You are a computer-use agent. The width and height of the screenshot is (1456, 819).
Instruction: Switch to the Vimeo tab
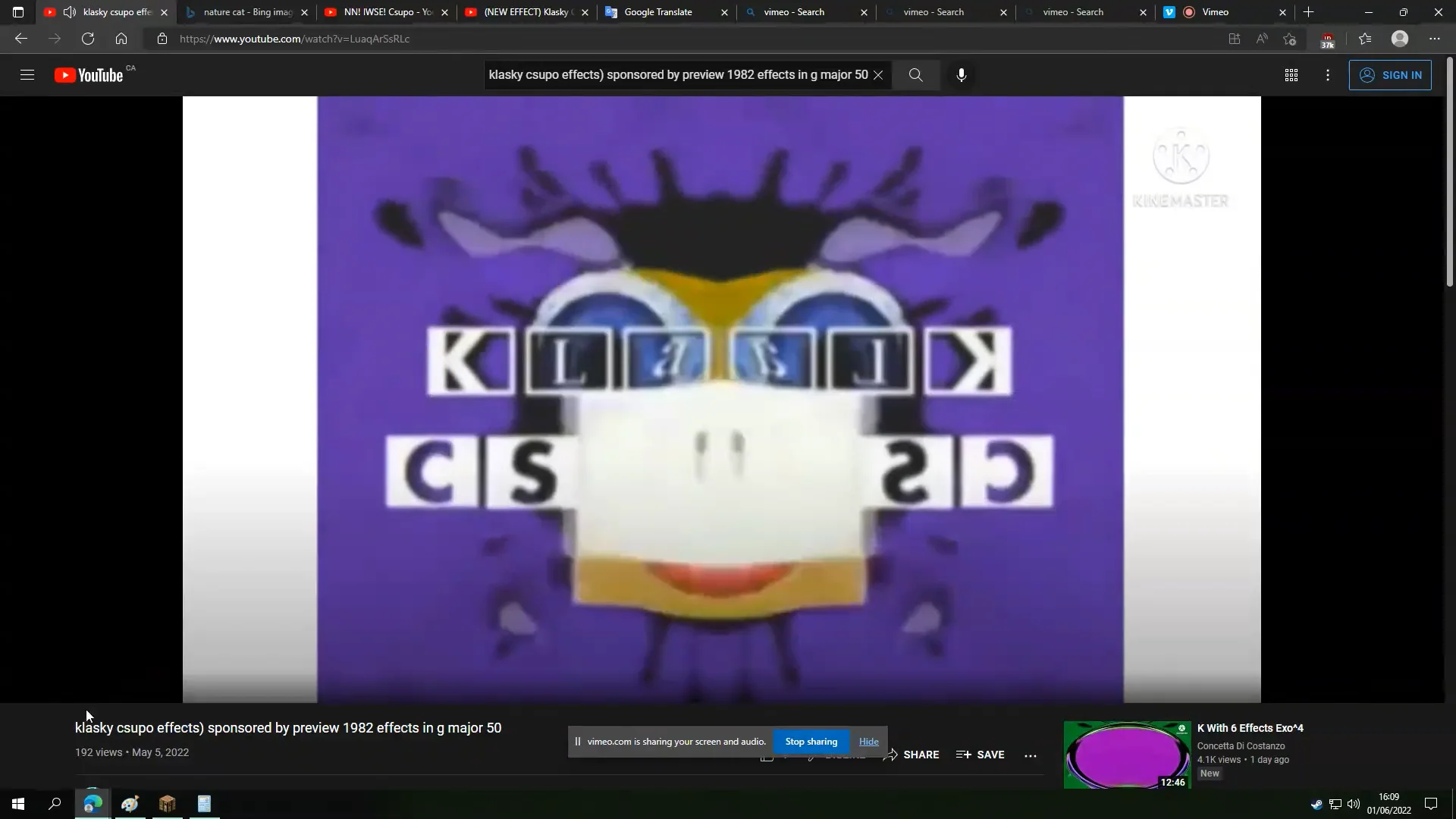(1213, 12)
